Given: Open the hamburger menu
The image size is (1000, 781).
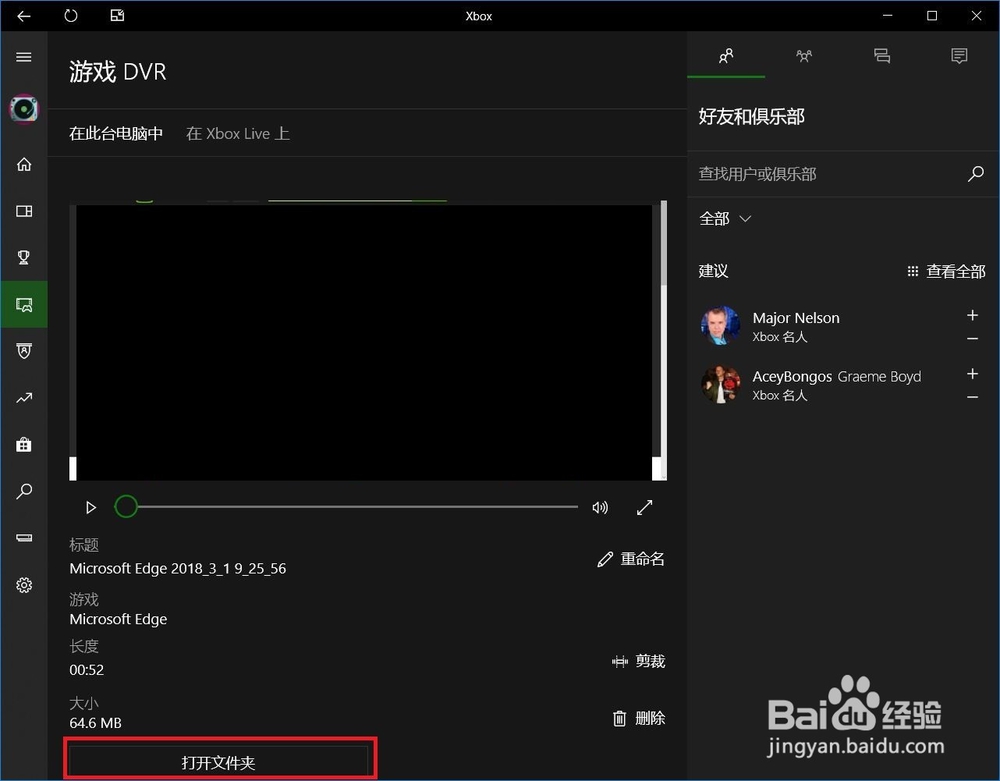Looking at the screenshot, I should pos(24,57).
